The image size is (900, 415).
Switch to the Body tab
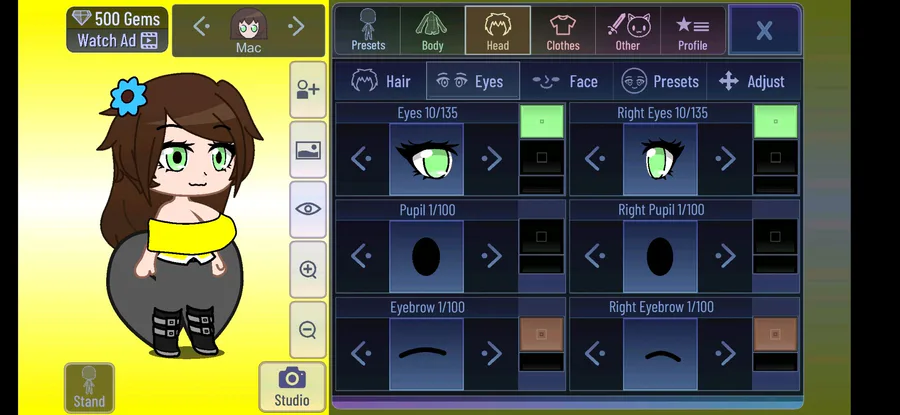pyautogui.click(x=432, y=30)
